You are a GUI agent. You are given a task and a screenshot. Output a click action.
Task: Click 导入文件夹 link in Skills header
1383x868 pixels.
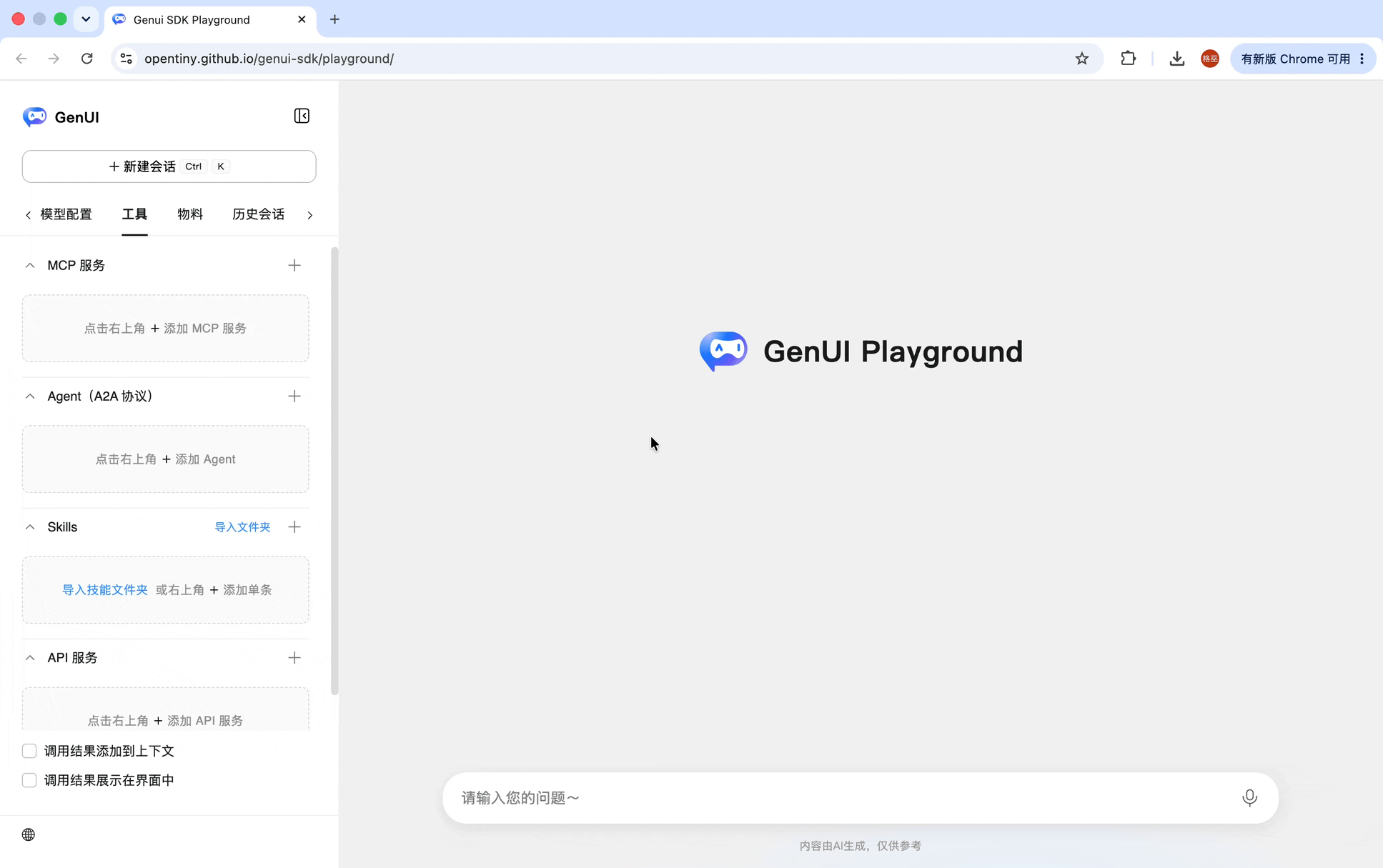(242, 527)
